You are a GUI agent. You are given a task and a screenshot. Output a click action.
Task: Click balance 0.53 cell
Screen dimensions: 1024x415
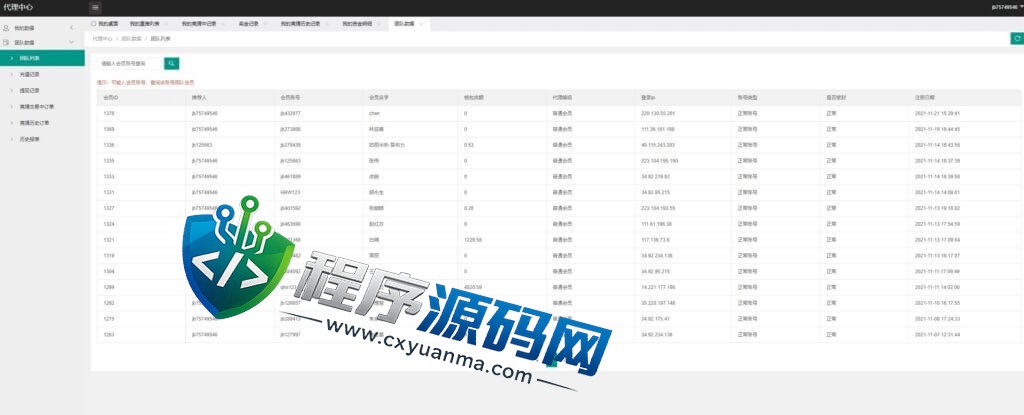tap(468, 144)
